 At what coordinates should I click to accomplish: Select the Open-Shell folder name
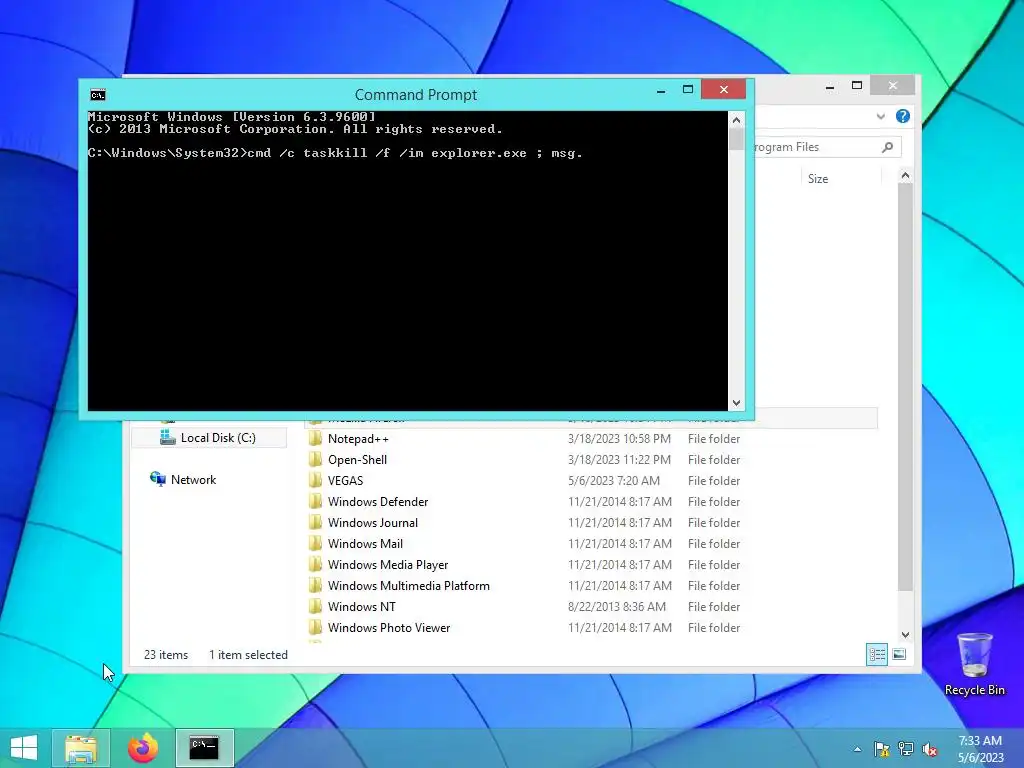coord(357,460)
